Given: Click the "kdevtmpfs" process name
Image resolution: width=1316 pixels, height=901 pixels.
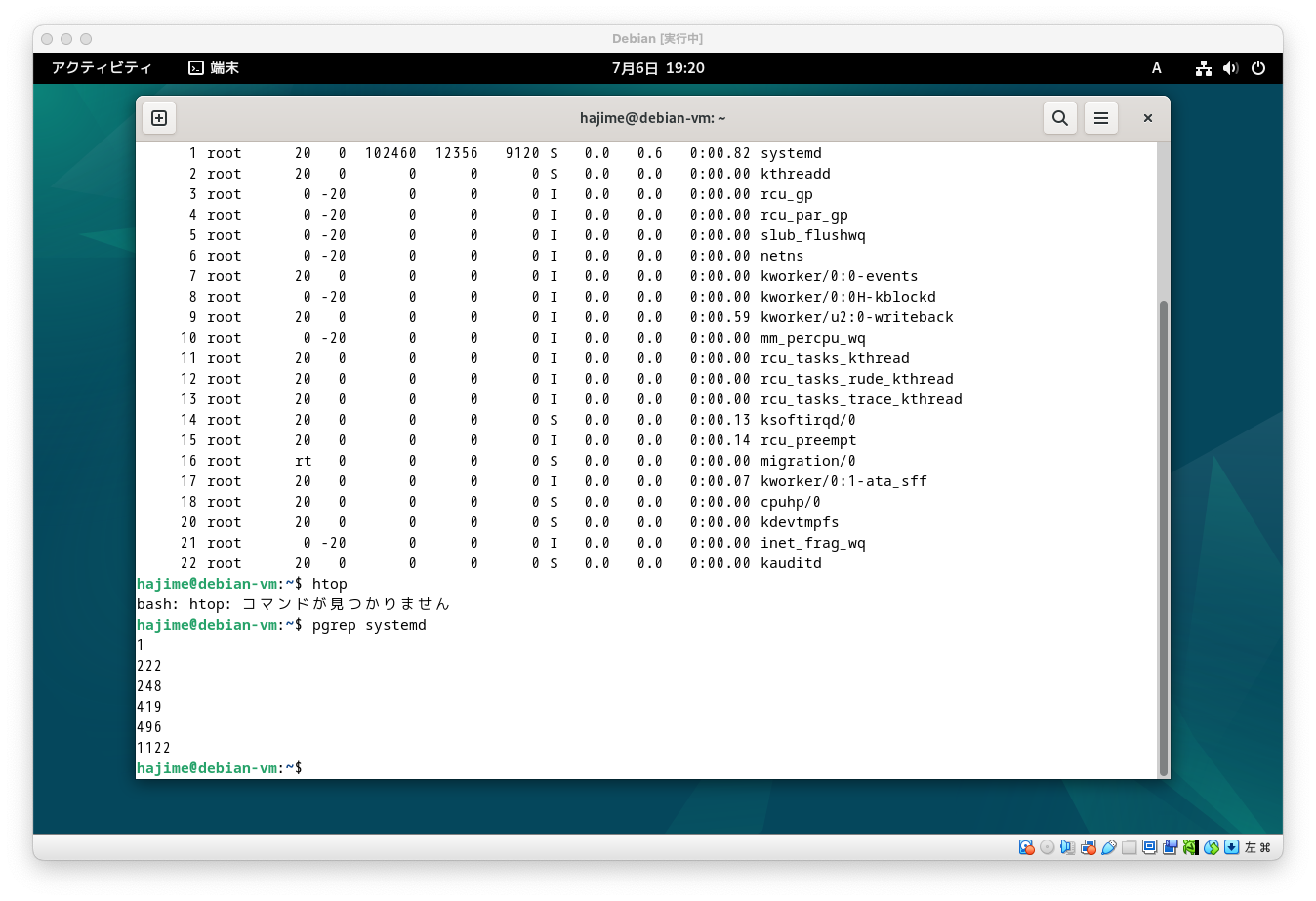Looking at the screenshot, I should point(800,522).
